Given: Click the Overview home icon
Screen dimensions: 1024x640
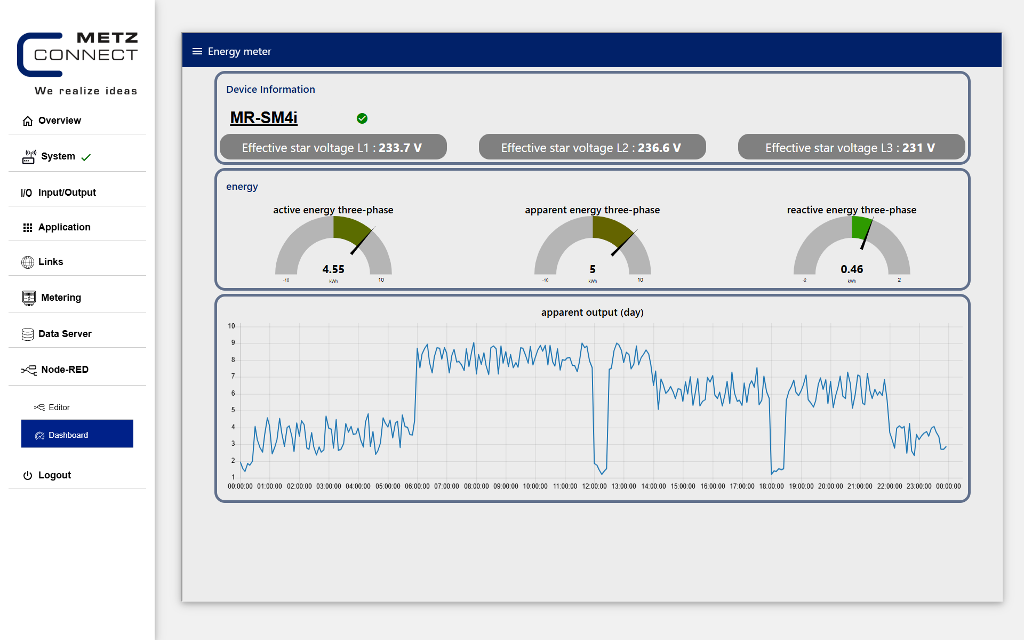Looking at the screenshot, I should [x=27, y=121].
